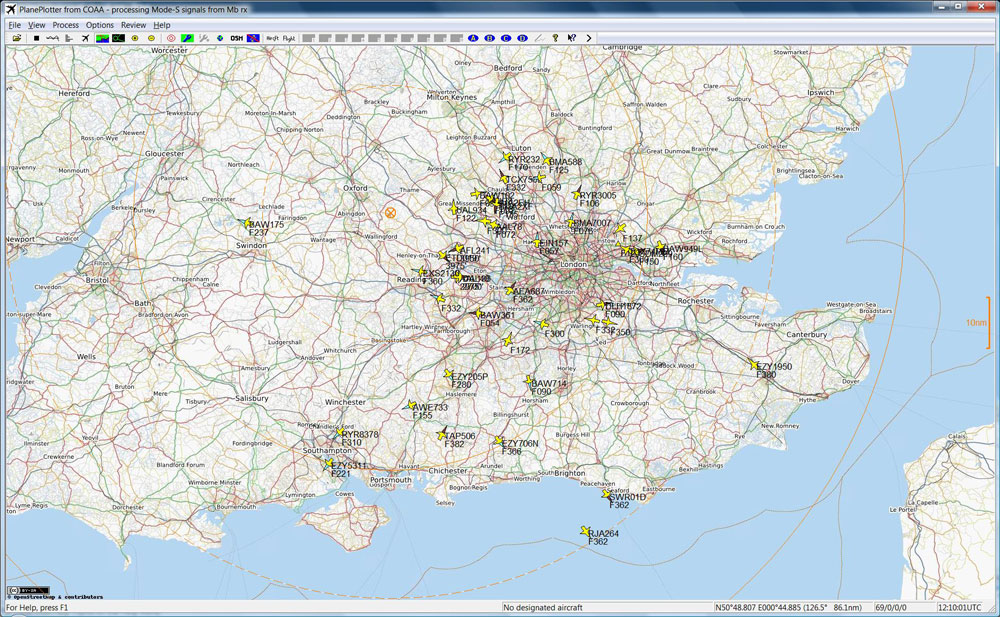
Task: Click the wrench and screwdriver options icon
Action: pos(203,38)
